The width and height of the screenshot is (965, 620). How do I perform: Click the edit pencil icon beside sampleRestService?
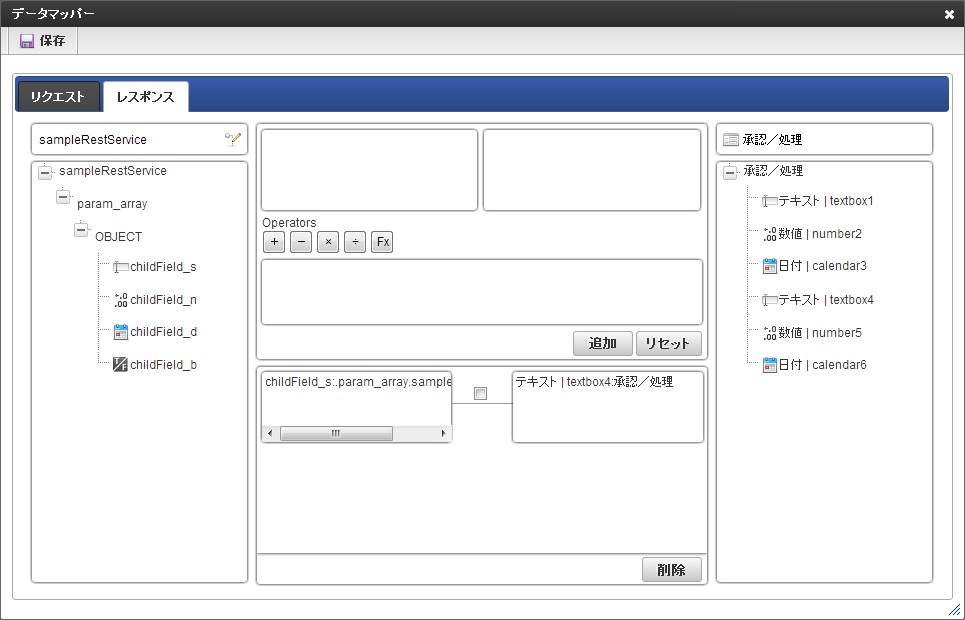[x=233, y=139]
